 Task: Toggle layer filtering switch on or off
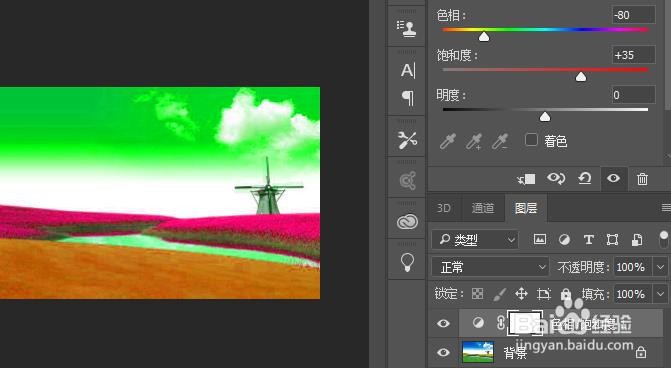(x=664, y=240)
